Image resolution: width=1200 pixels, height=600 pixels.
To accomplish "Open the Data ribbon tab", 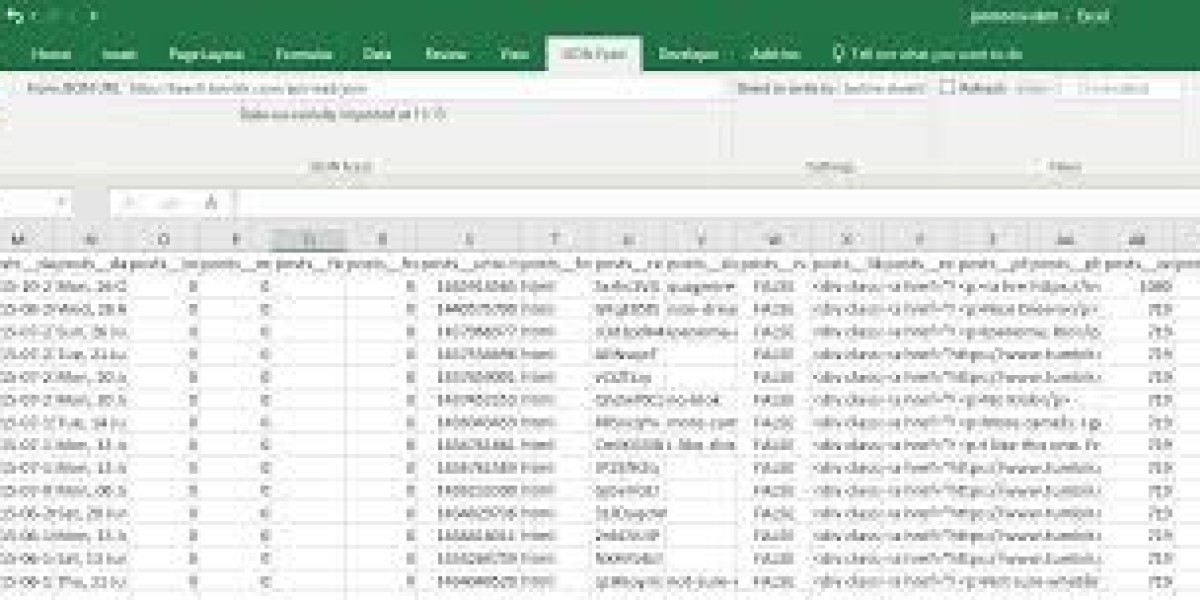I will pos(377,54).
